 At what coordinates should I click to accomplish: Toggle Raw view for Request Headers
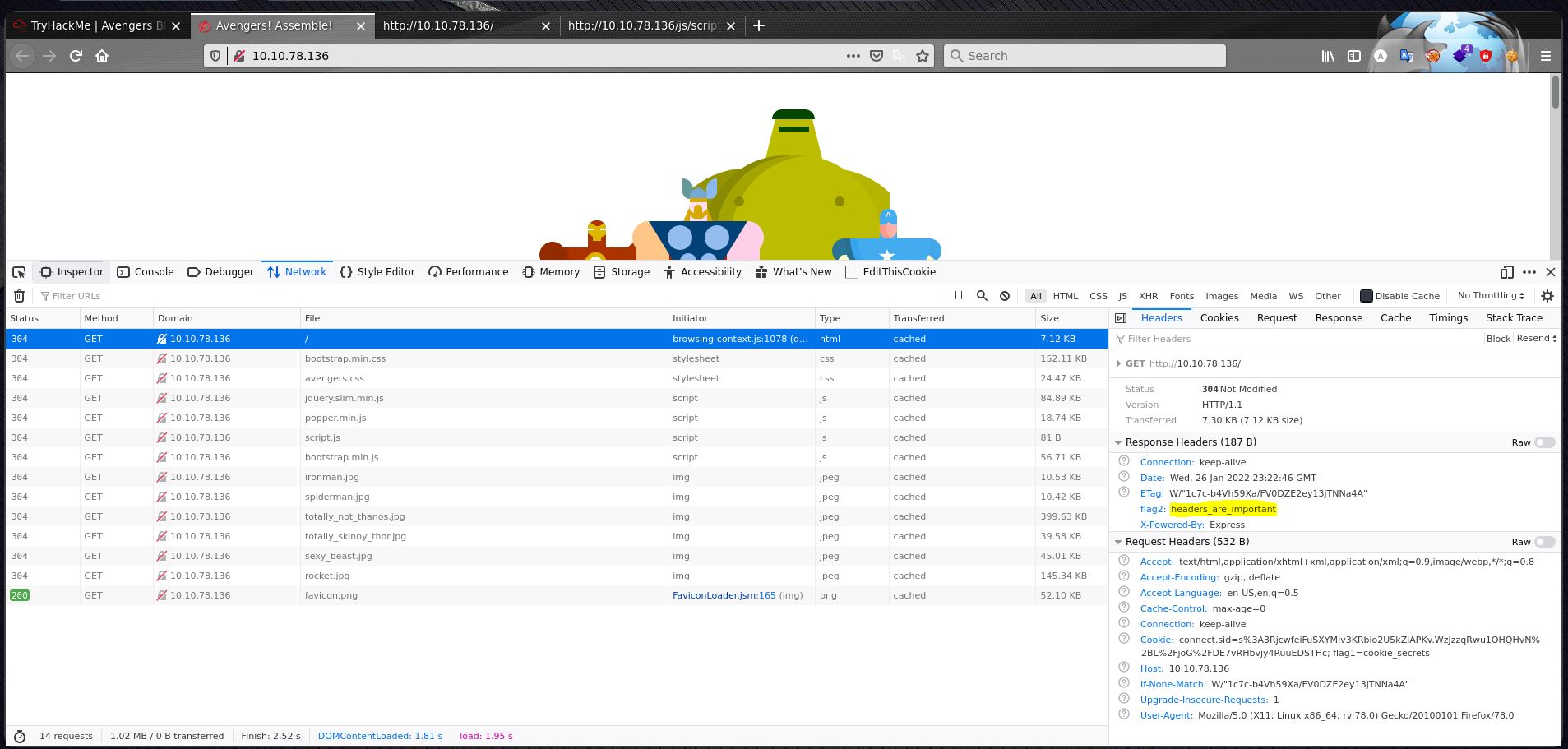[1544, 542]
